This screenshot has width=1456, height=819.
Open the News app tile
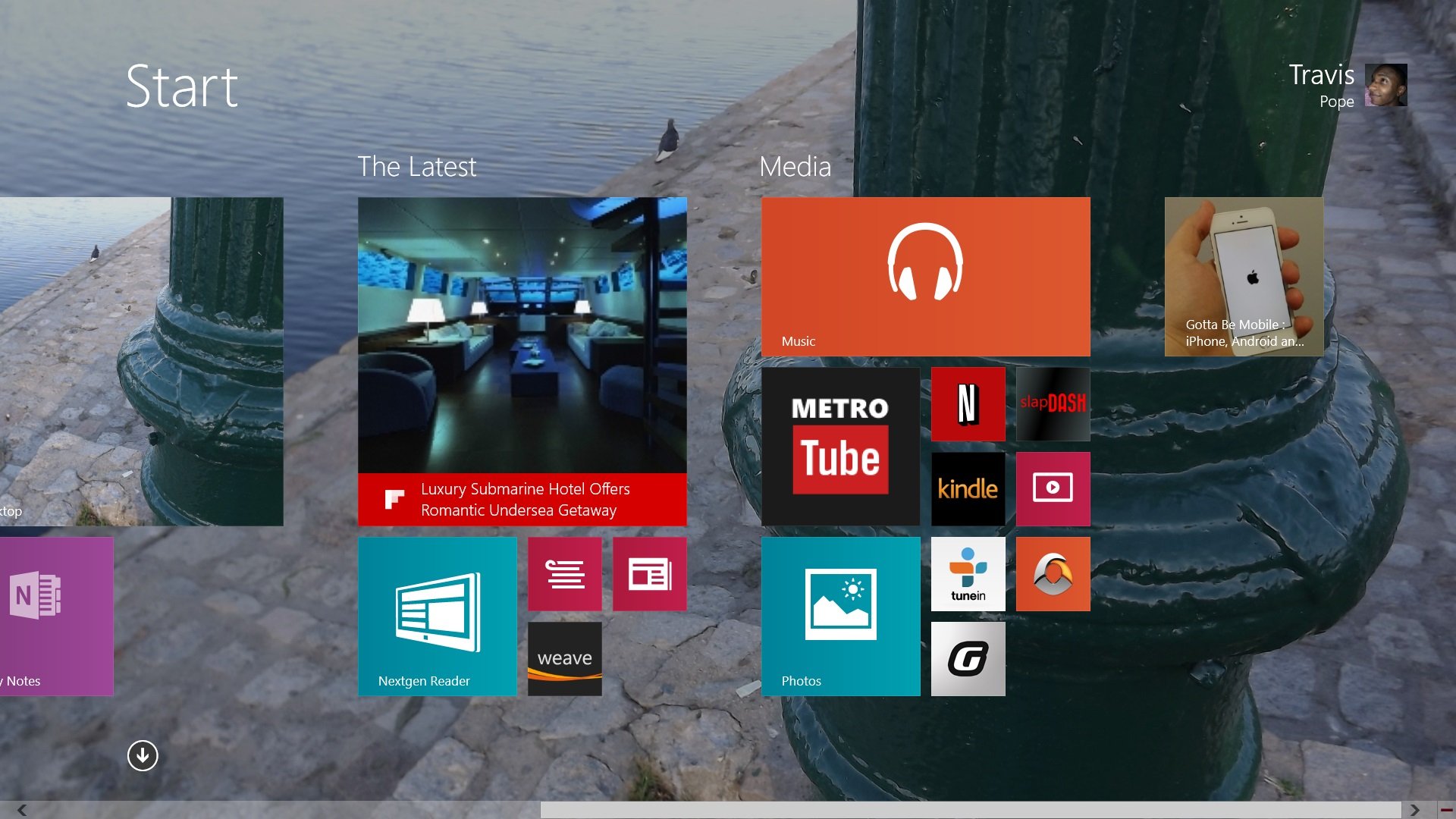pos(650,574)
